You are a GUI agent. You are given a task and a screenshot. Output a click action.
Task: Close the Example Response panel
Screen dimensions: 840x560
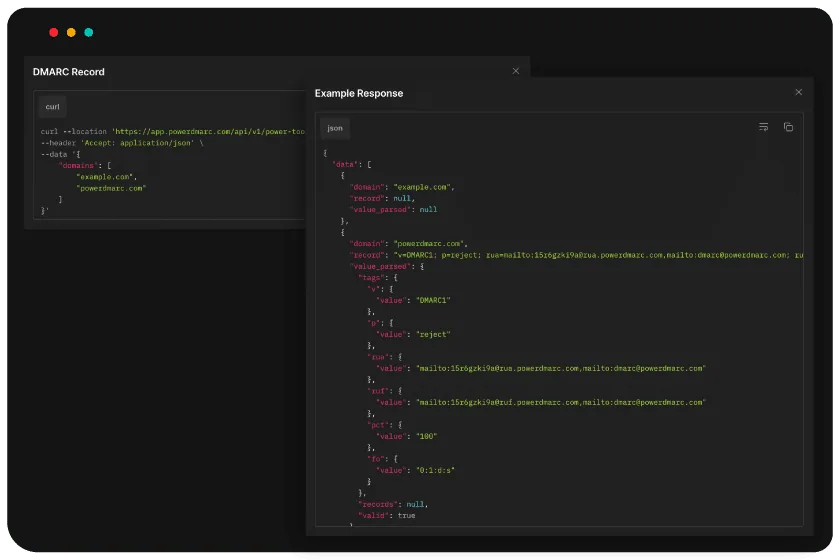[x=798, y=92]
